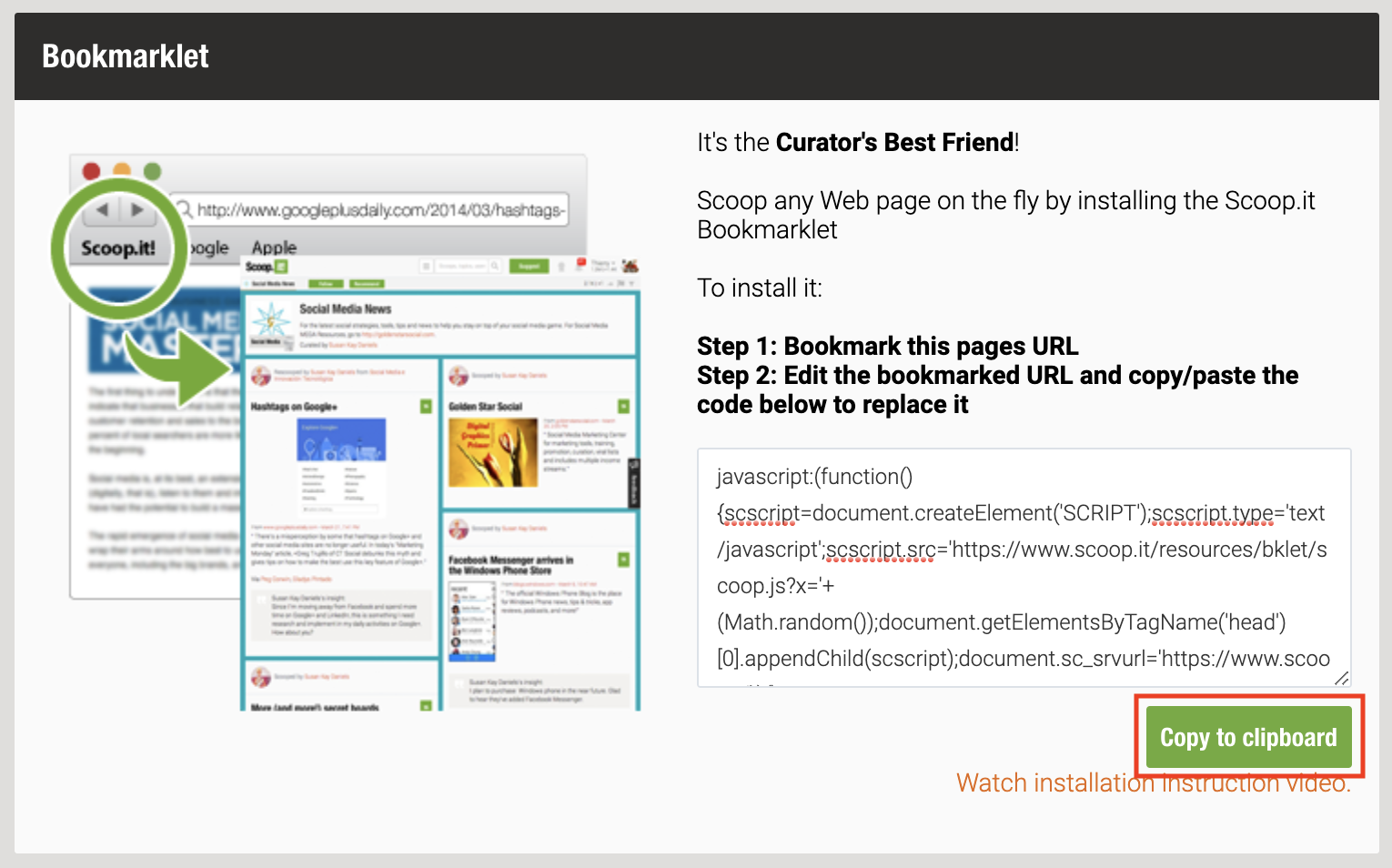Open the Watch installation instruction video link
Viewport: 1392px width, 868px height.
coord(1154,783)
